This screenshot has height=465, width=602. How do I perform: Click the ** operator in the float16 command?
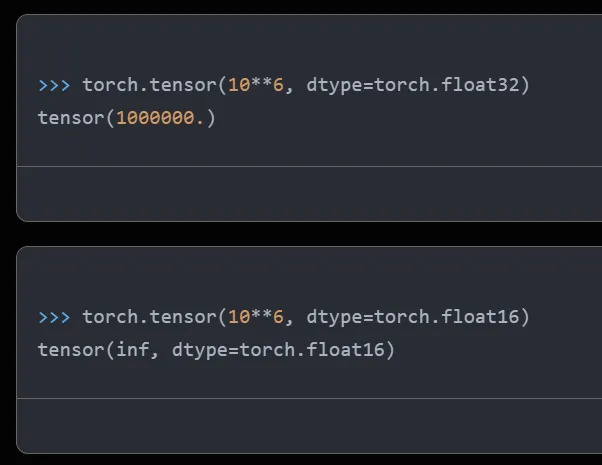pos(261,316)
